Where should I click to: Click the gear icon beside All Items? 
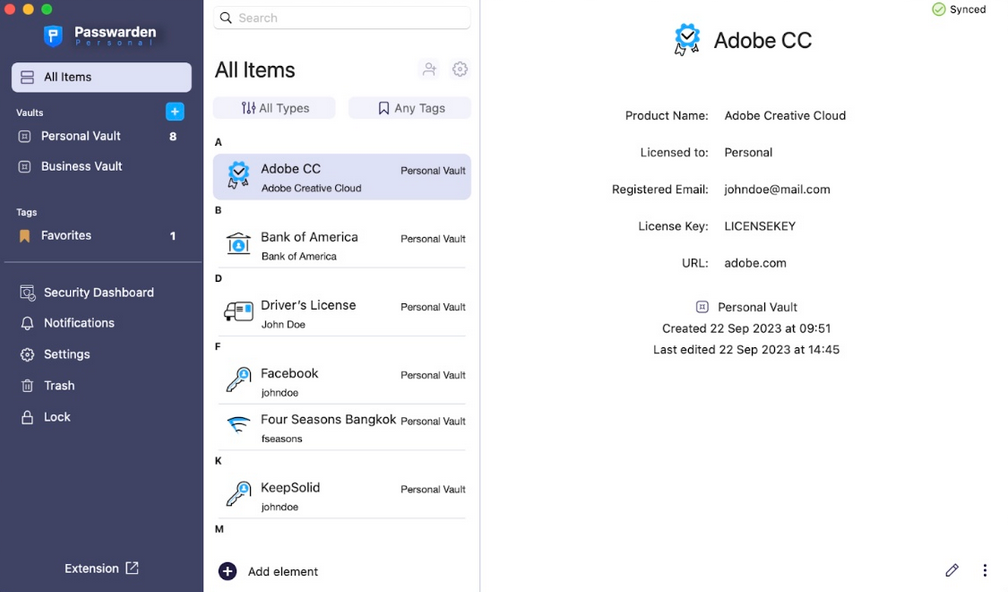pos(460,69)
